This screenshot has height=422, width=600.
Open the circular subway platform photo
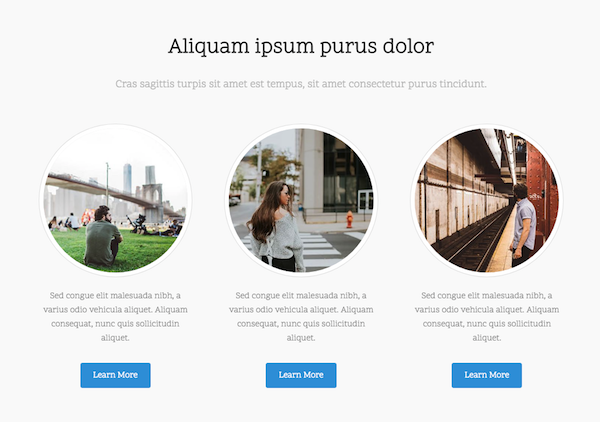point(486,200)
